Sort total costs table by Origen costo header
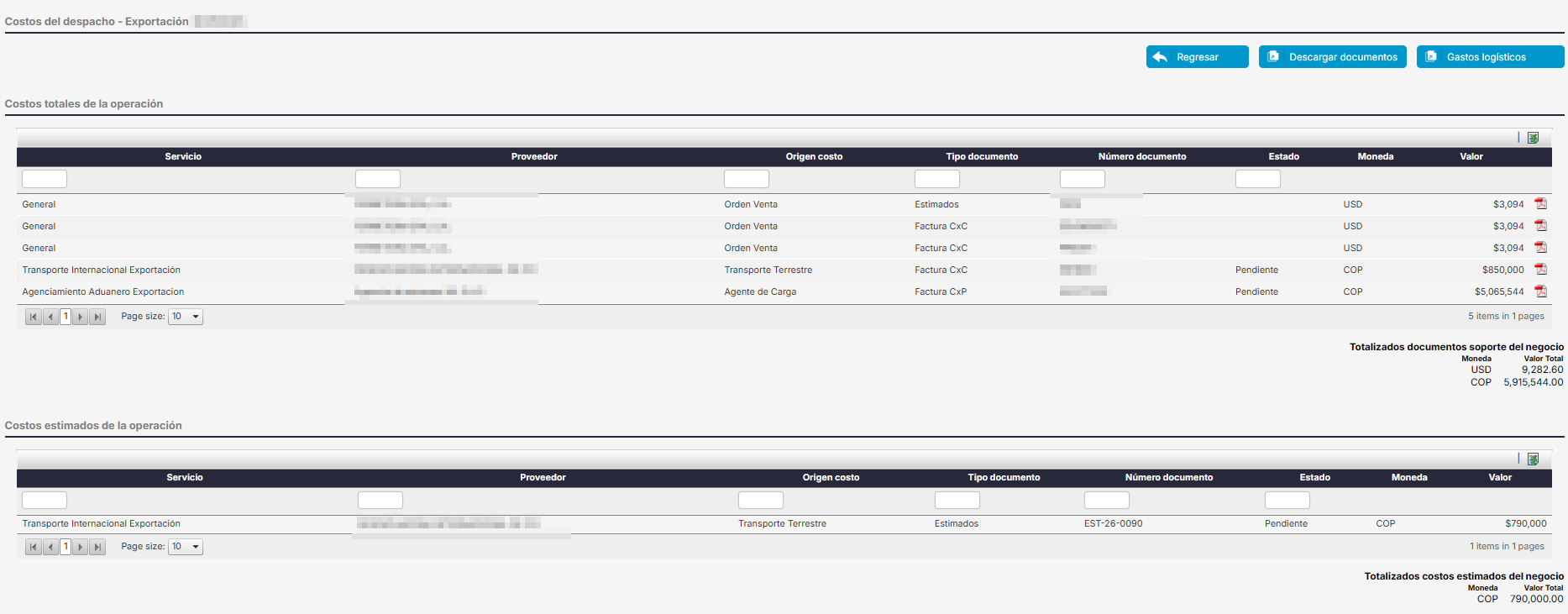1568x614 pixels. (x=814, y=157)
